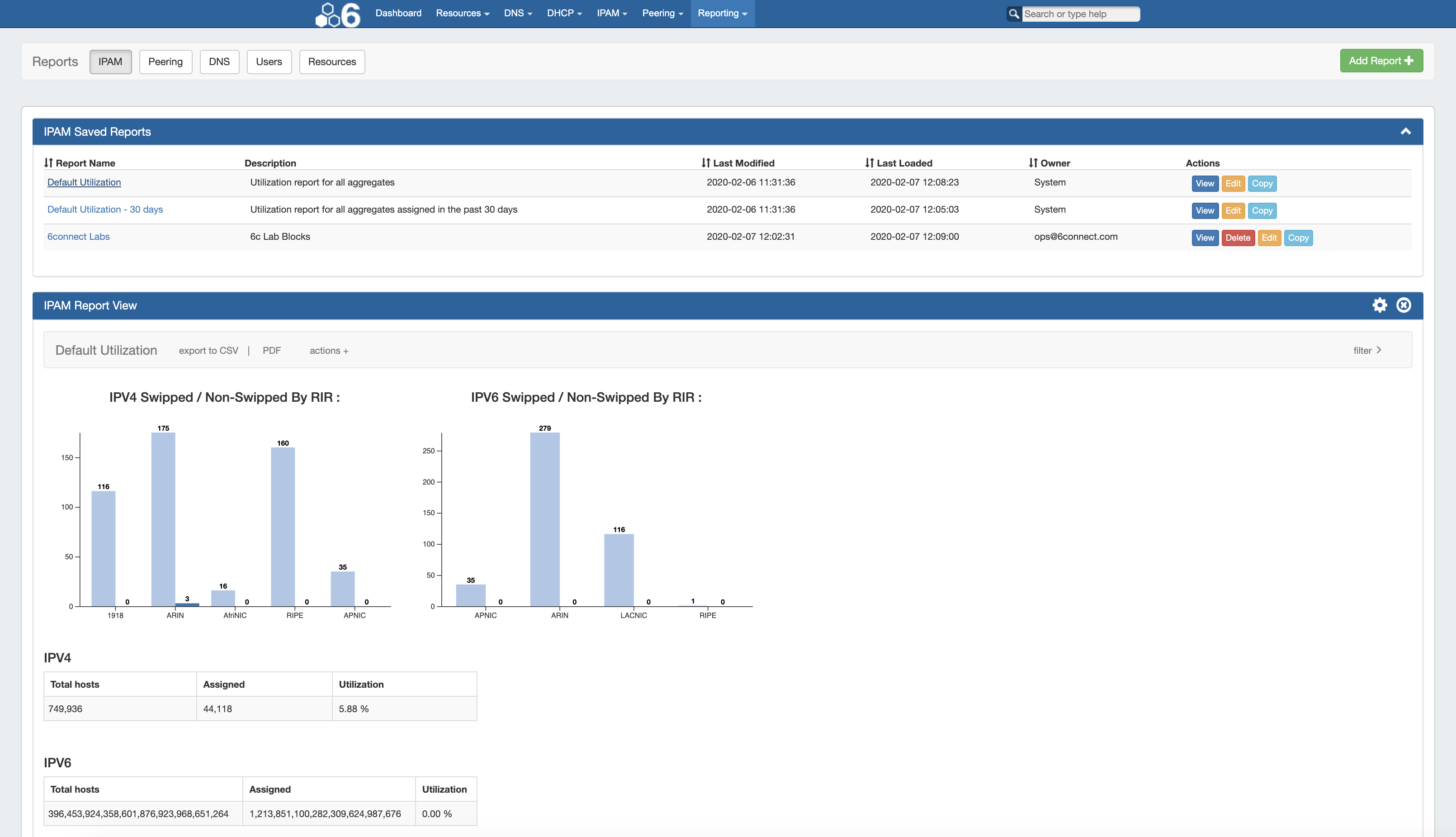Click the ARIN 279 bar in IPV6 chart
Image resolution: width=1456 pixels, height=837 pixels.
point(544,519)
